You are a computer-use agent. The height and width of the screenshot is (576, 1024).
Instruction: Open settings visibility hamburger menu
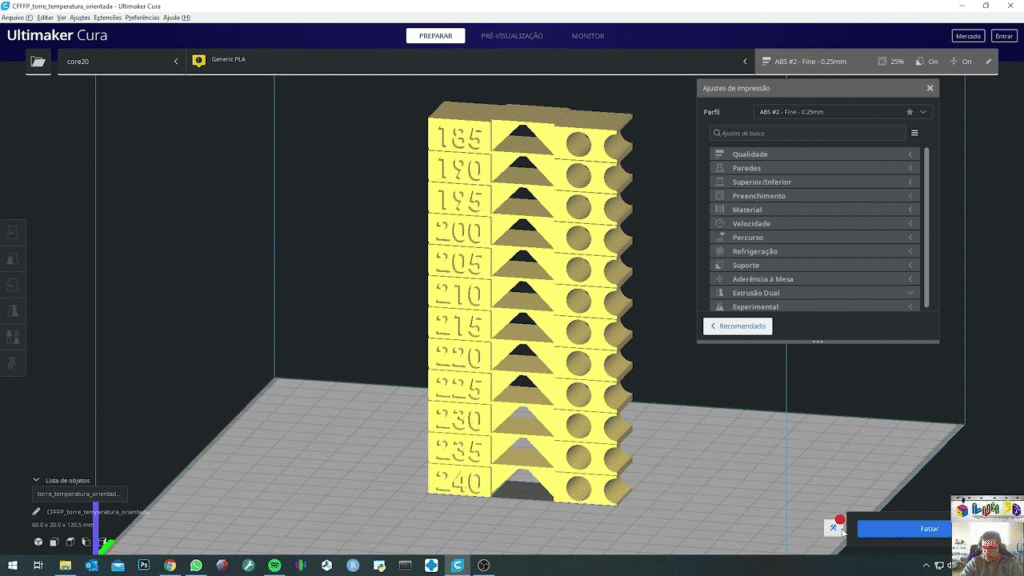[x=914, y=133]
